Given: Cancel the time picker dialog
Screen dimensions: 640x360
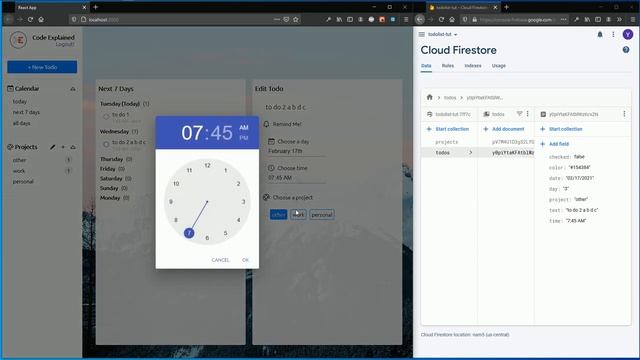Looking at the screenshot, I should click(x=220, y=260).
